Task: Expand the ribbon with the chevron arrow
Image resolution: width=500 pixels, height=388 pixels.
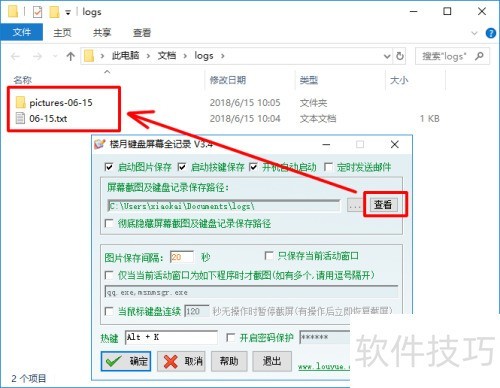Action: 474,33
